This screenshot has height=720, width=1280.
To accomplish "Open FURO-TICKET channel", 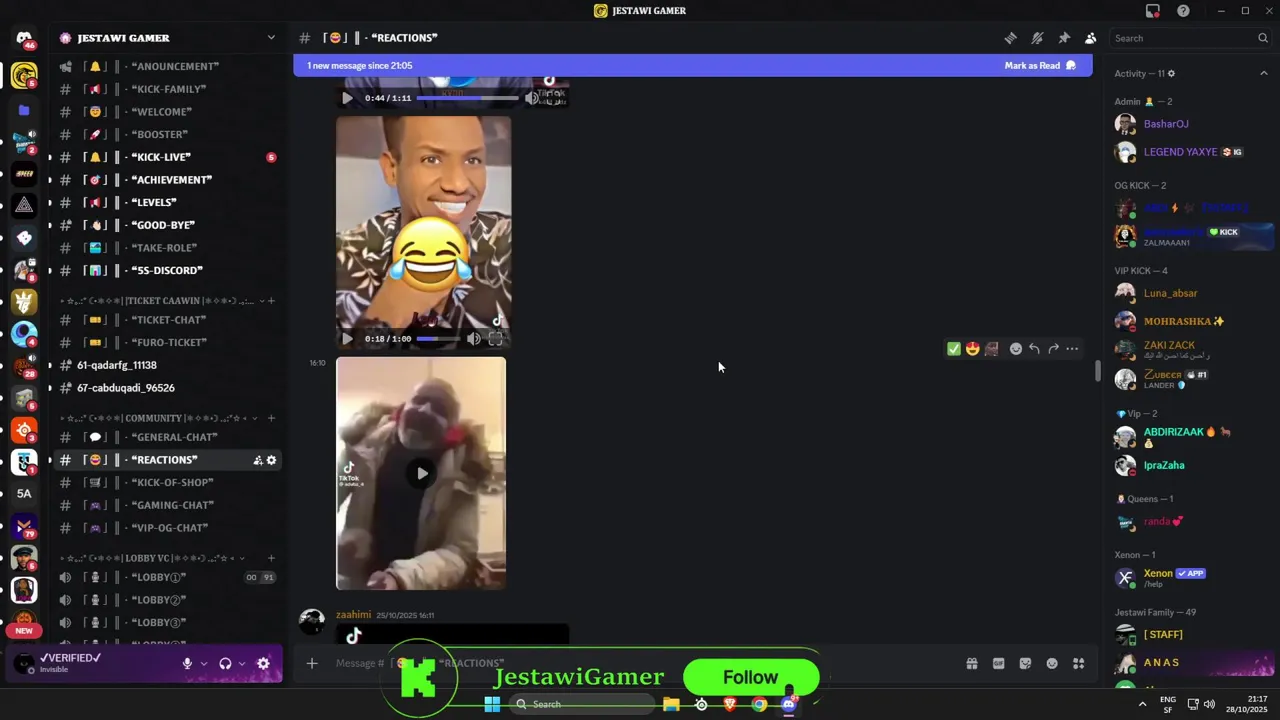I will click(x=168, y=342).
